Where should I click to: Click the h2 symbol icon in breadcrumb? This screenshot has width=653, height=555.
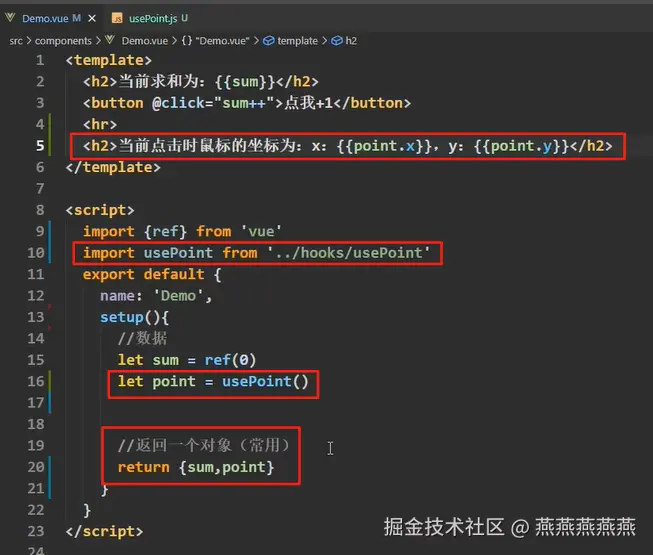click(336, 41)
